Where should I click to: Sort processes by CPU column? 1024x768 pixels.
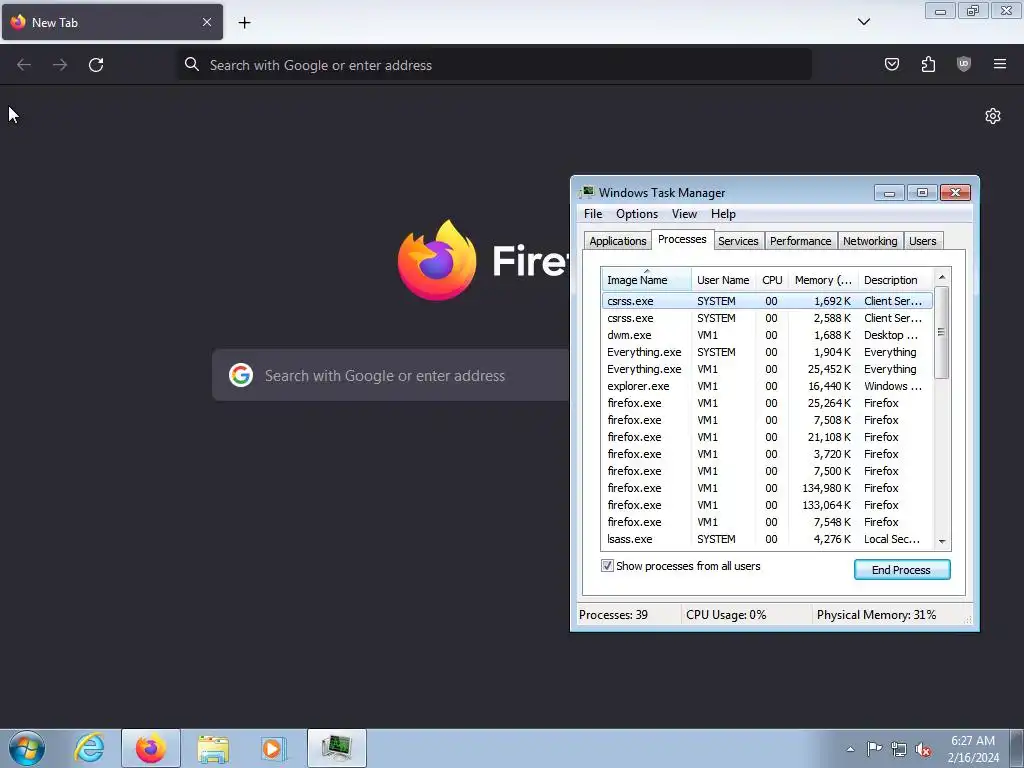pos(772,280)
